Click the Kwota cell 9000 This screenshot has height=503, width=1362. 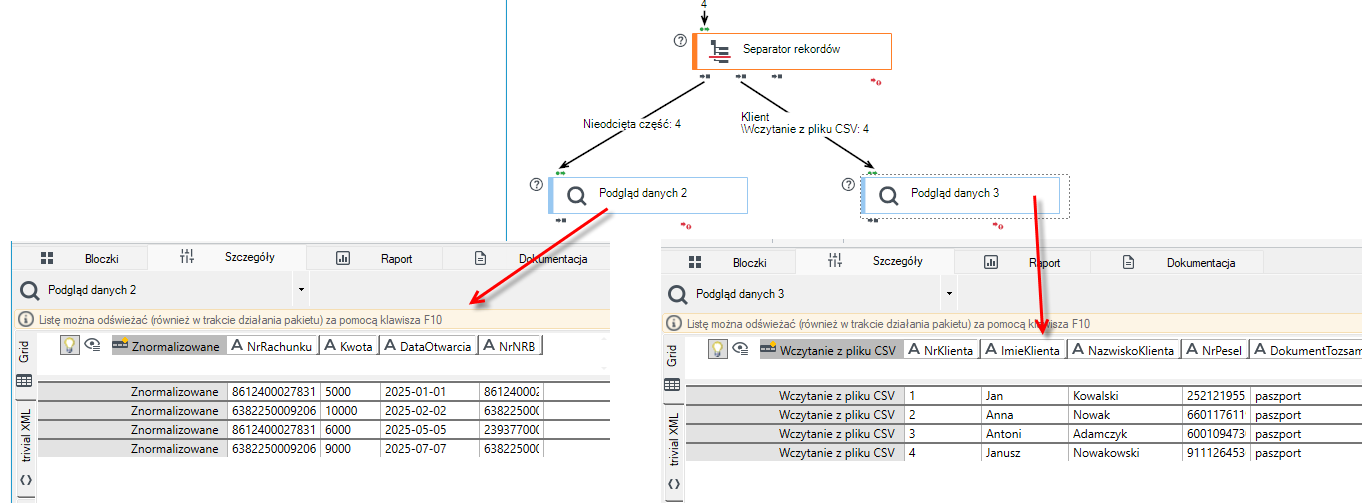350,448
